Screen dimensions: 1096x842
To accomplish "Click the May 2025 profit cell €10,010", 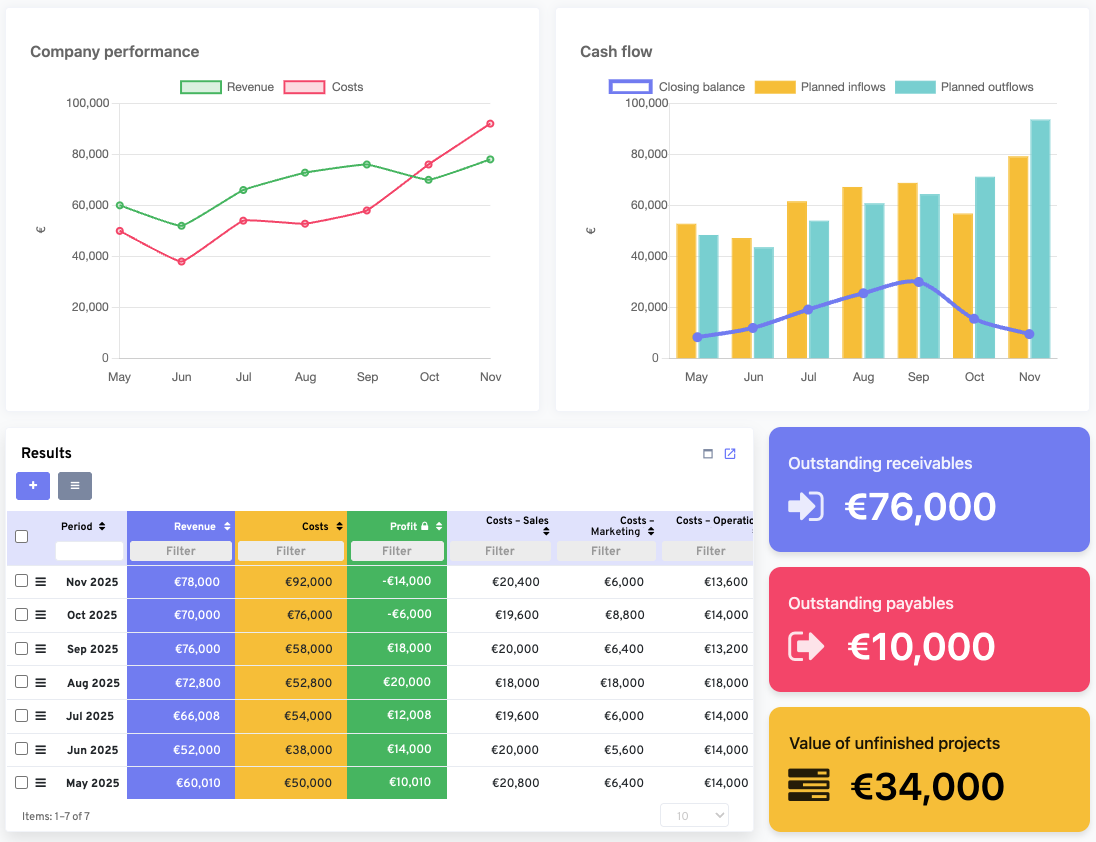I will pyautogui.click(x=397, y=783).
